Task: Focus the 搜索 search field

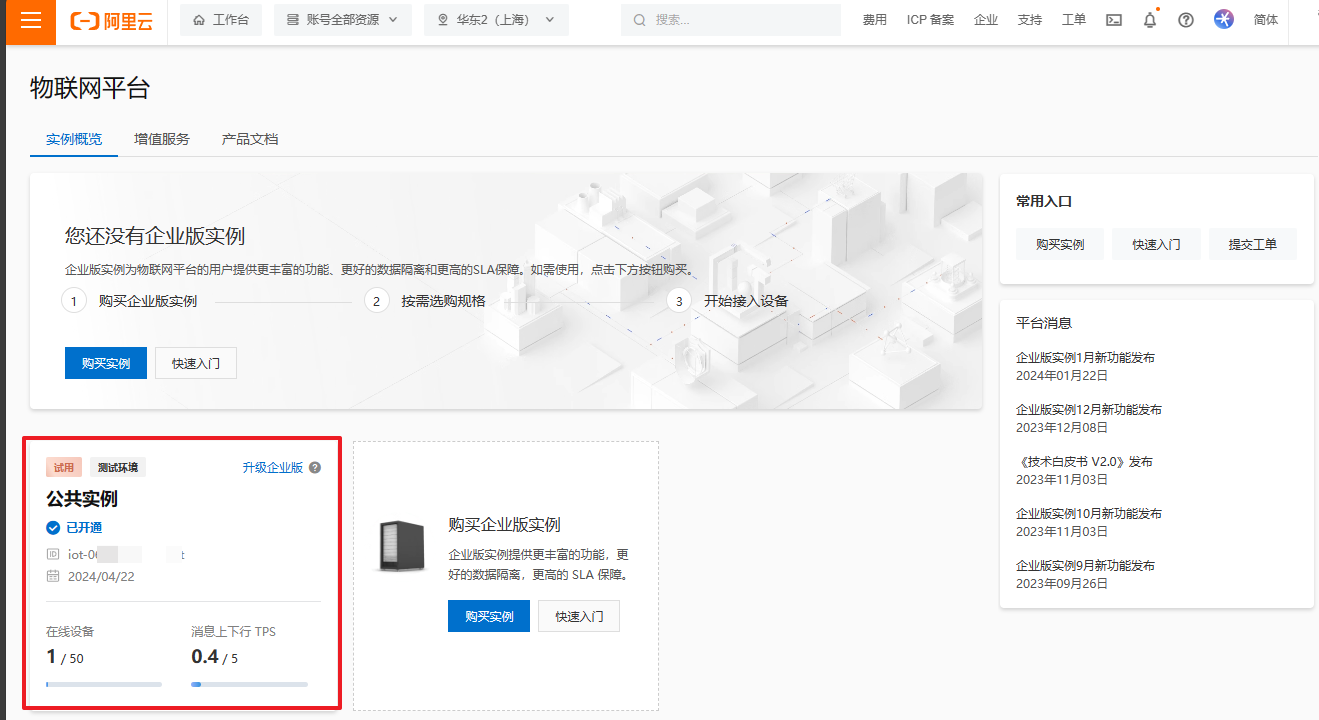Action: point(731,20)
